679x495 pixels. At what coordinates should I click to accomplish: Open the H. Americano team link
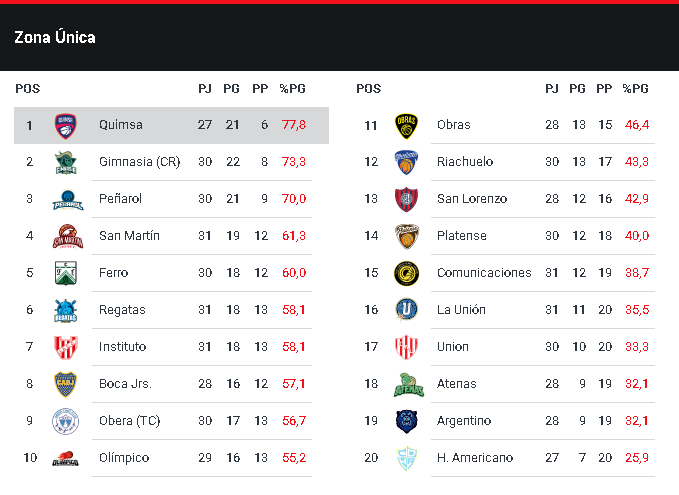click(x=474, y=458)
